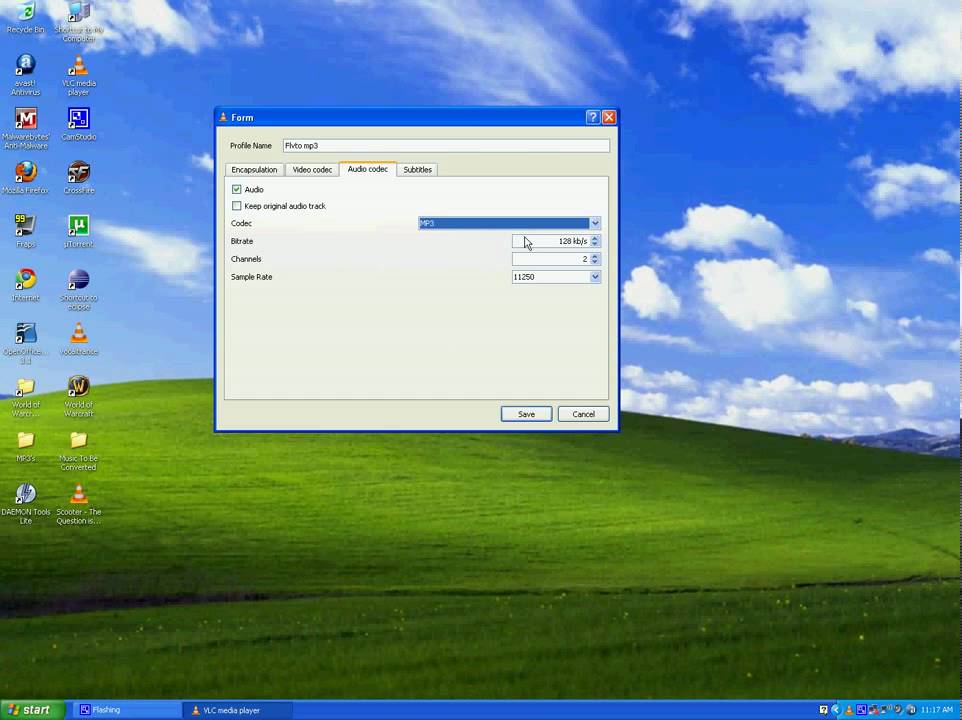Image resolution: width=962 pixels, height=720 pixels.
Task: Expand hidden tray icons with arrow
Action: (x=836, y=710)
